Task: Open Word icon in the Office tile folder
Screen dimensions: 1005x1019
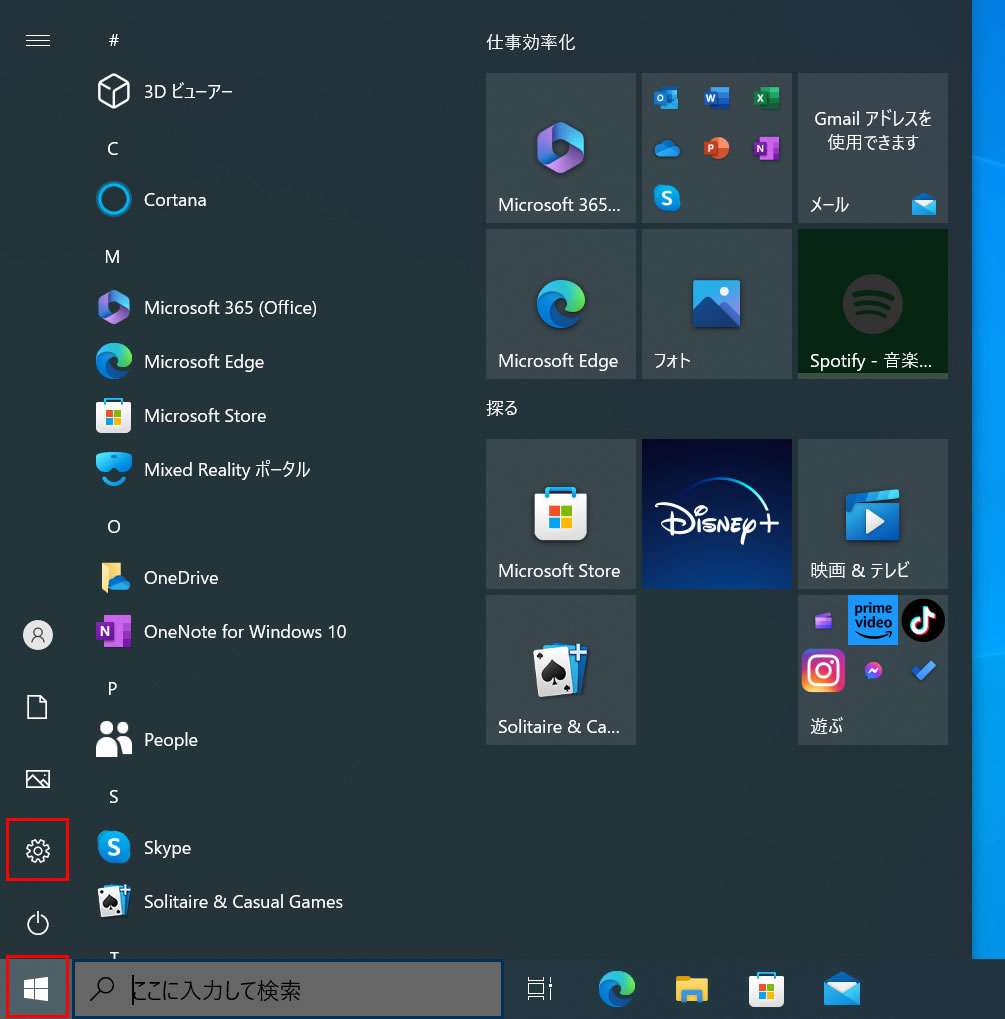Action: tap(716, 98)
